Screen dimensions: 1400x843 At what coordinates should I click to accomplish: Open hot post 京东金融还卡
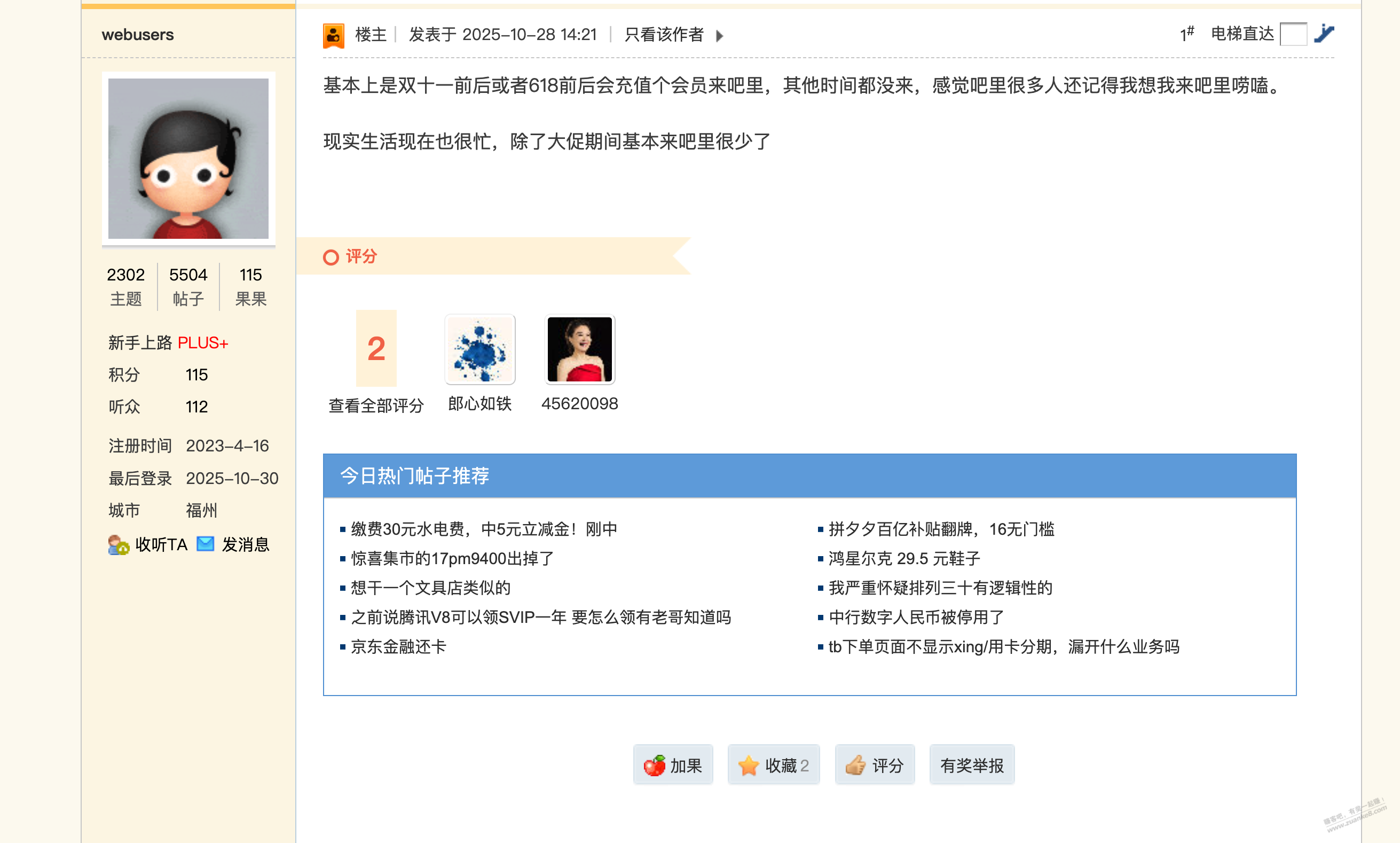(x=398, y=646)
